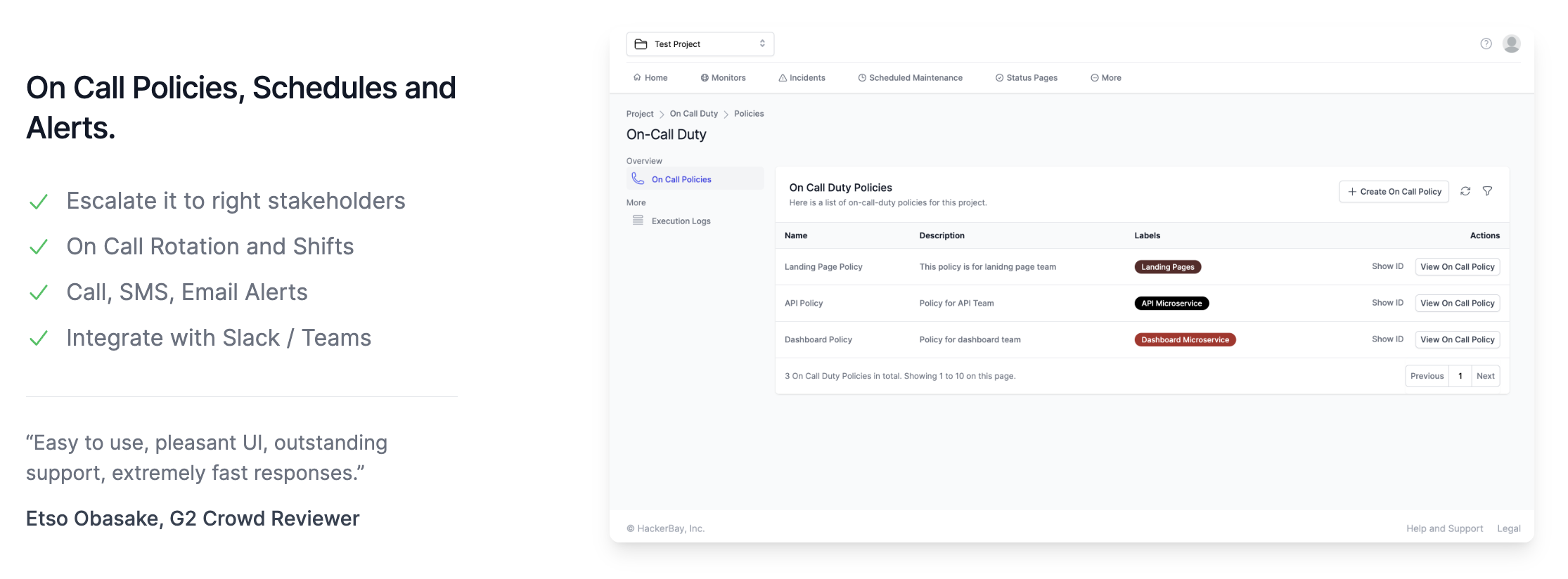Open the More navigation menu
The height and width of the screenshot is (579, 1568).
point(1106,78)
